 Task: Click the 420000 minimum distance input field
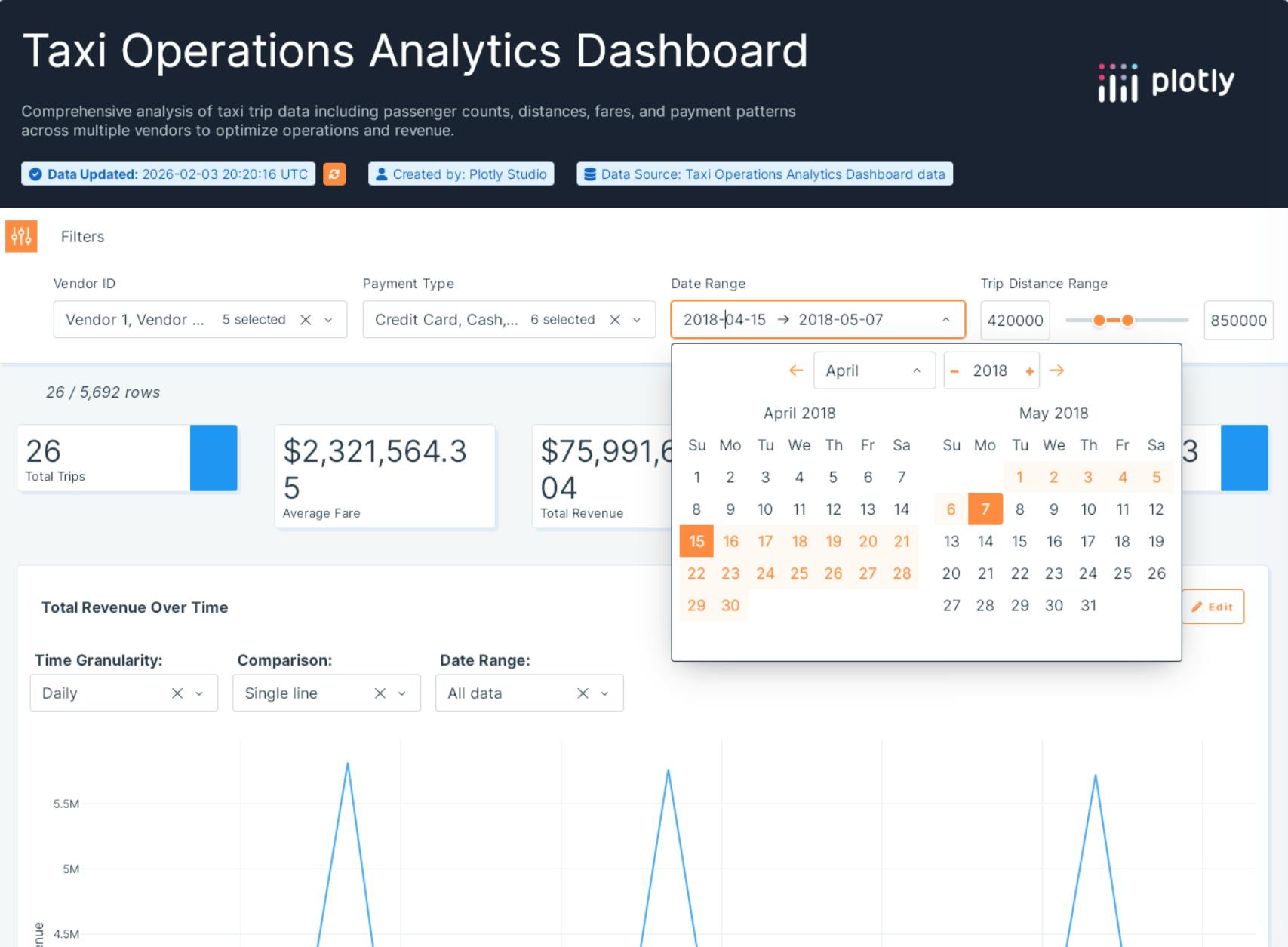coord(1015,320)
